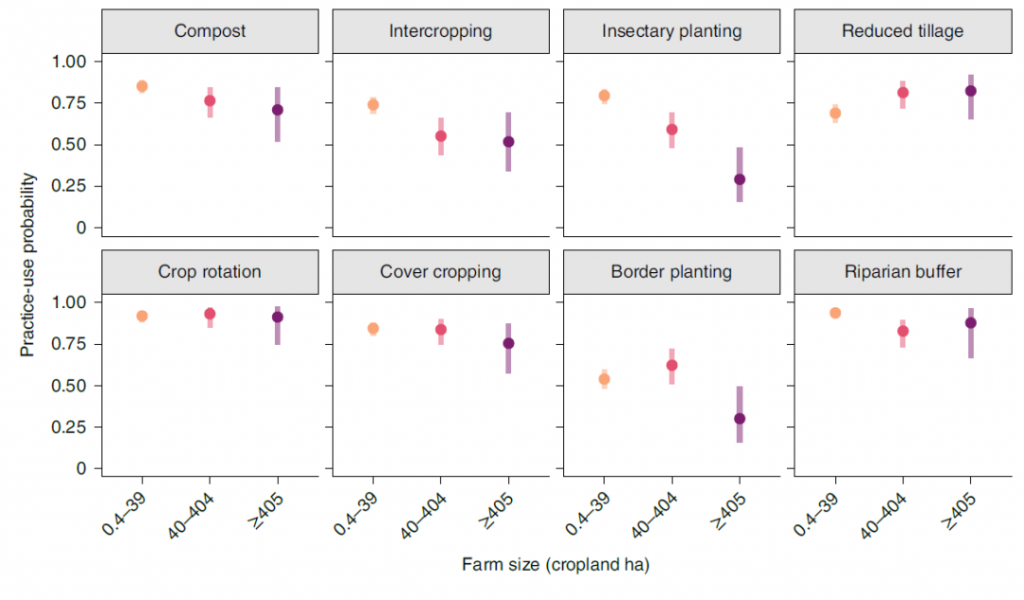Click the purple ≥405 point in Crop rotation
The image size is (1024, 600).
(277, 317)
